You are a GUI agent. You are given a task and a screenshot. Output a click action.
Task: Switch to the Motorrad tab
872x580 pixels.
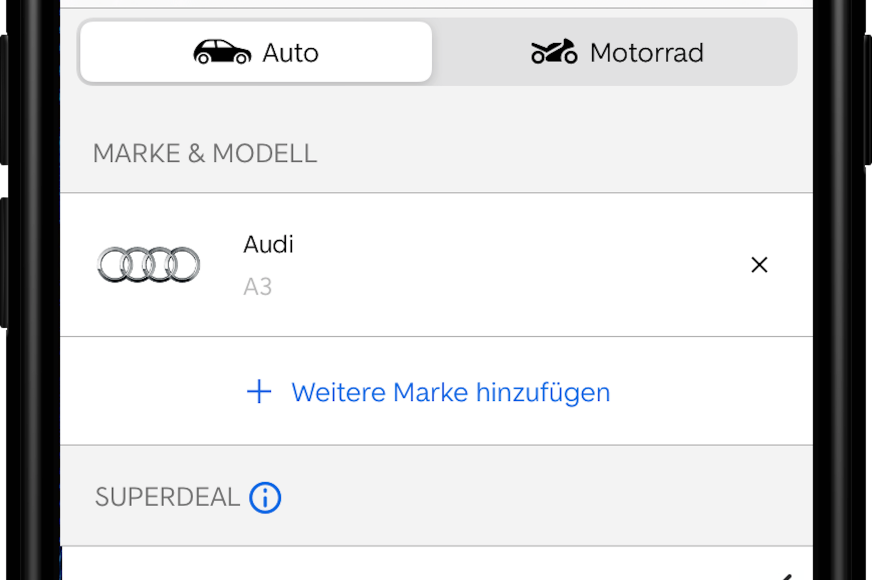[x=616, y=52]
